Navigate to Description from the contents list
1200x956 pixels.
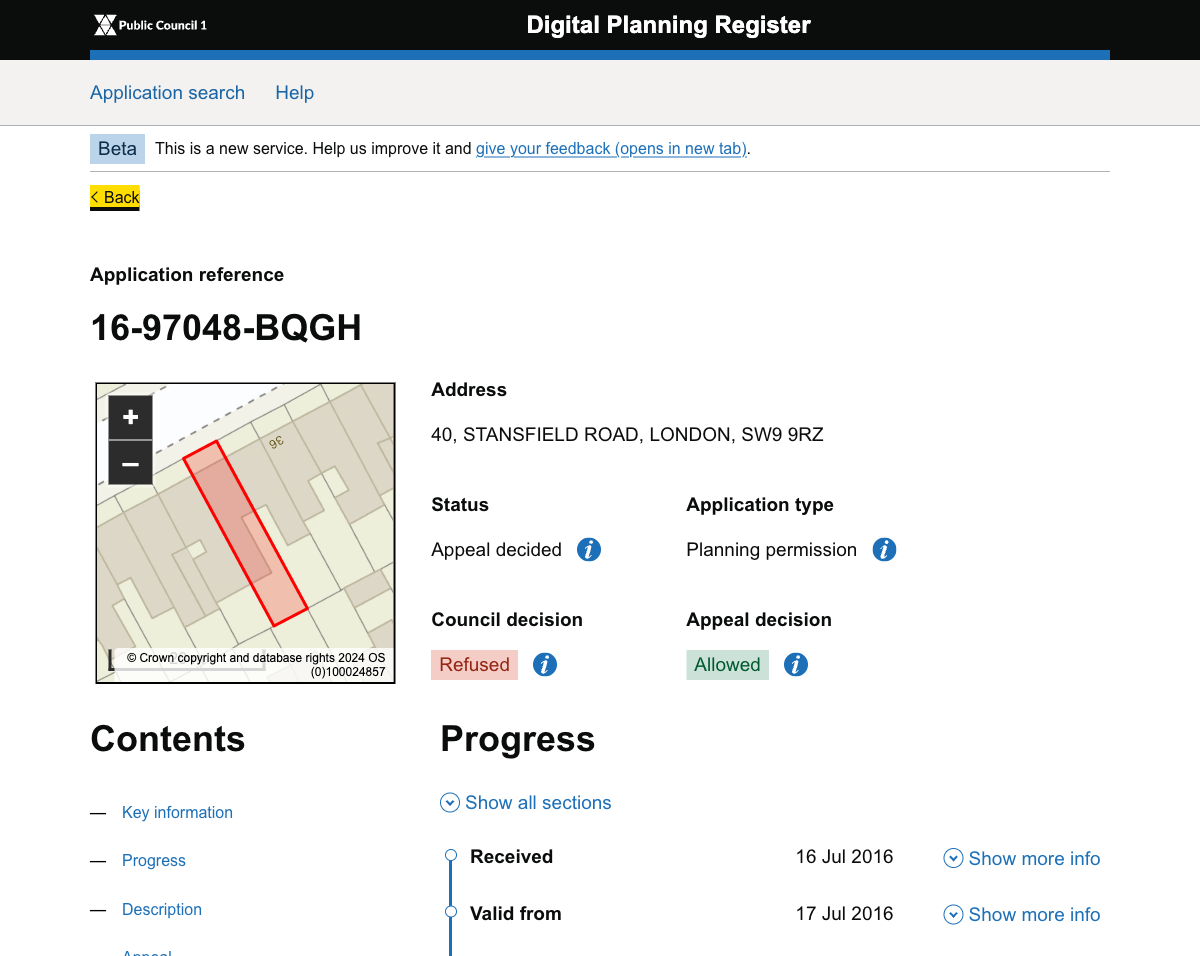(161, 909)
